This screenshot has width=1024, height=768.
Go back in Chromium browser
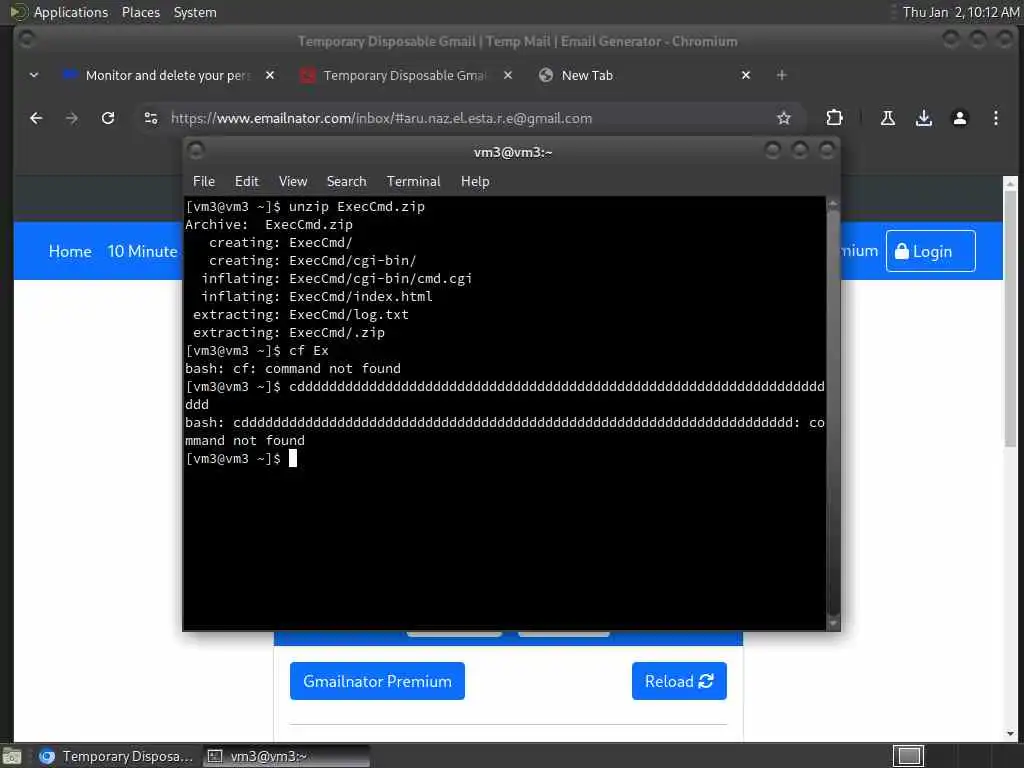(36, 118)
